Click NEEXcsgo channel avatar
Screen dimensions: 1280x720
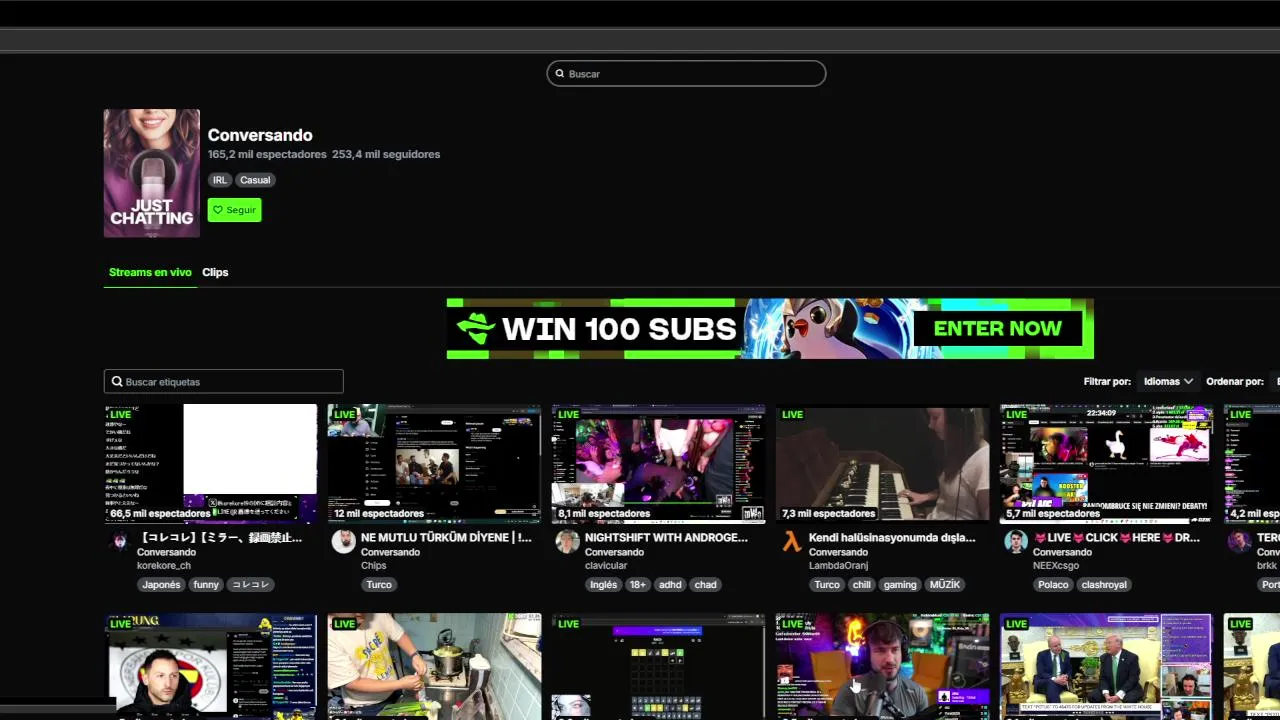pyautogui.click(x=1016, y=541)
